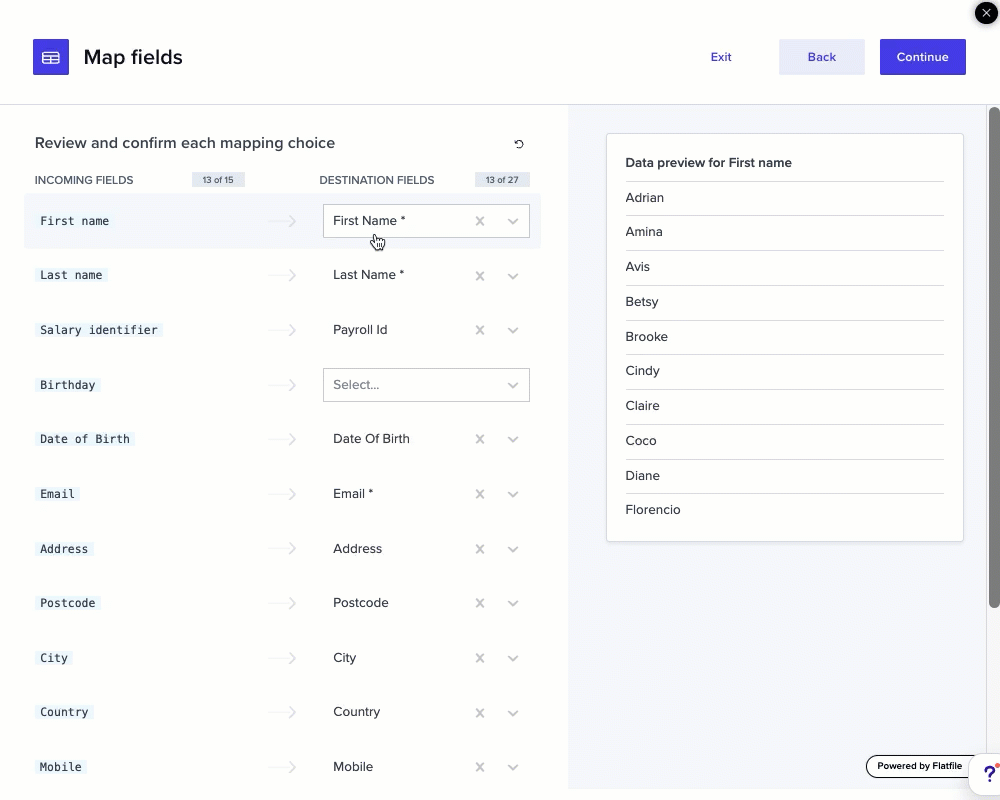Expand the City dropdown chevron
This screenshot has height=800, width=1000.
tap(513, 658)
